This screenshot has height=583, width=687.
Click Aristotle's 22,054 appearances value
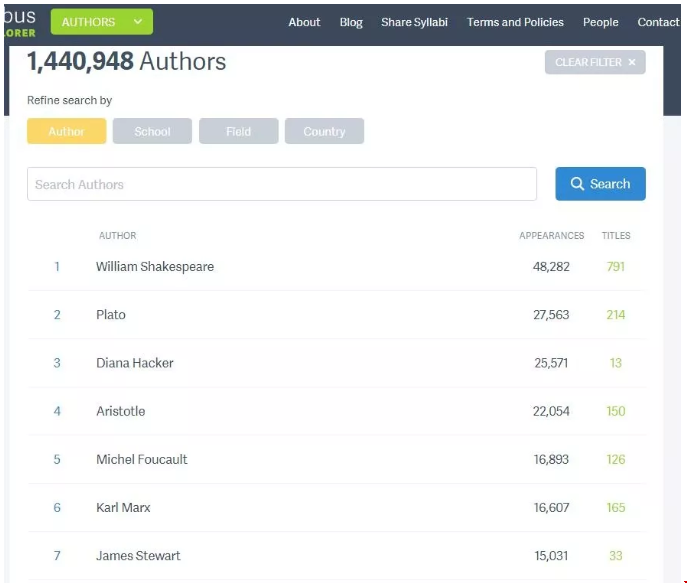click(x=551, y=411)
